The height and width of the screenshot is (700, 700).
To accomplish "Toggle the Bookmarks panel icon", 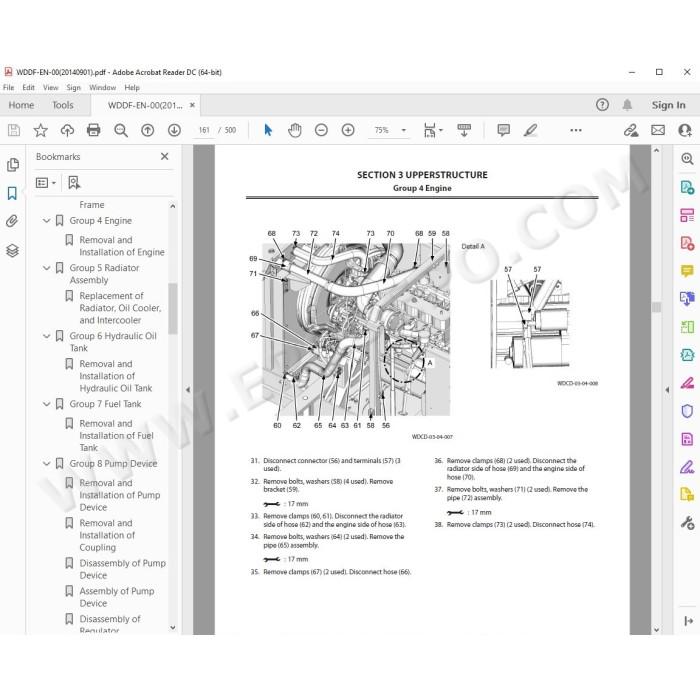I will click(12, 193).
